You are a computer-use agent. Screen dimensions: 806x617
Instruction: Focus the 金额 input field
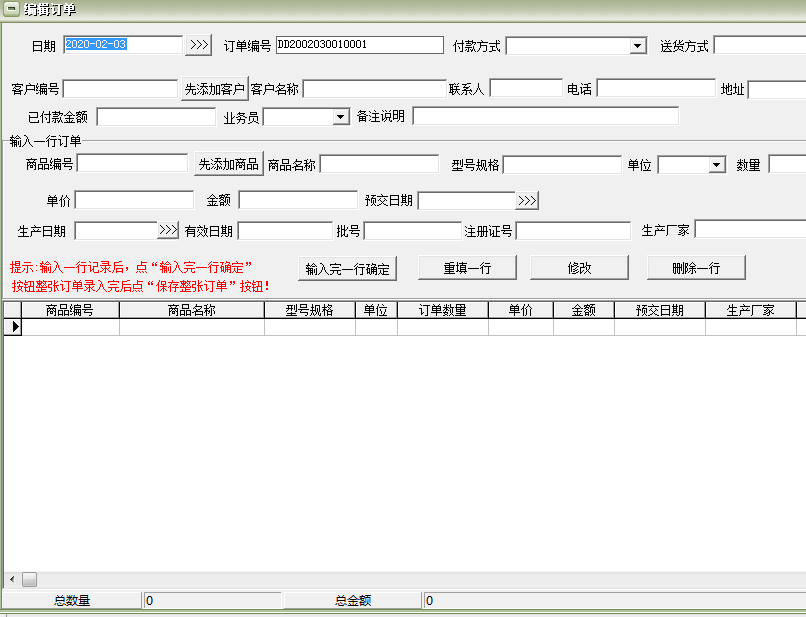click(x=298, y=199)
